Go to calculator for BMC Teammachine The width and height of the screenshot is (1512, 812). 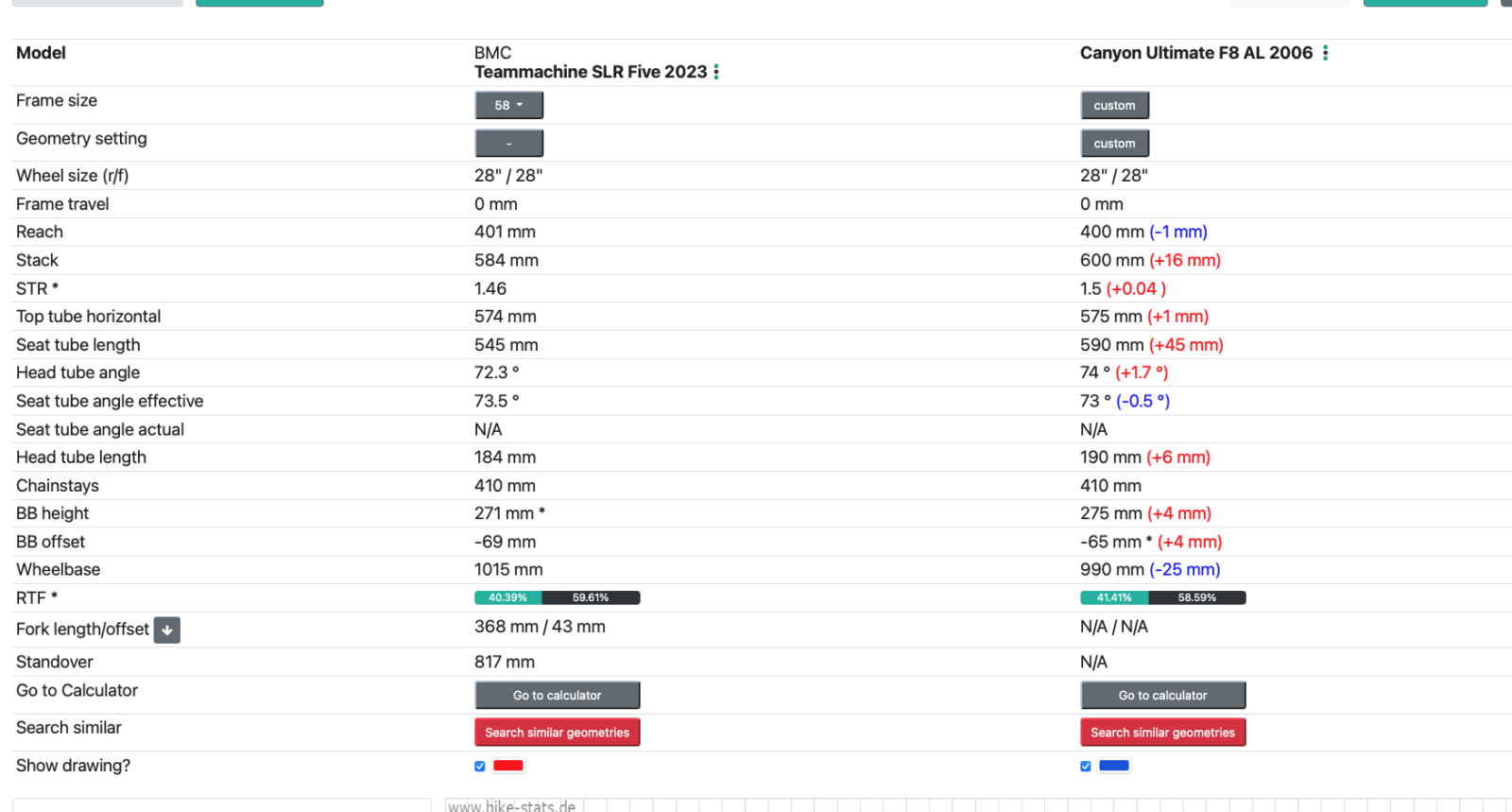click(x=557, y=695)
